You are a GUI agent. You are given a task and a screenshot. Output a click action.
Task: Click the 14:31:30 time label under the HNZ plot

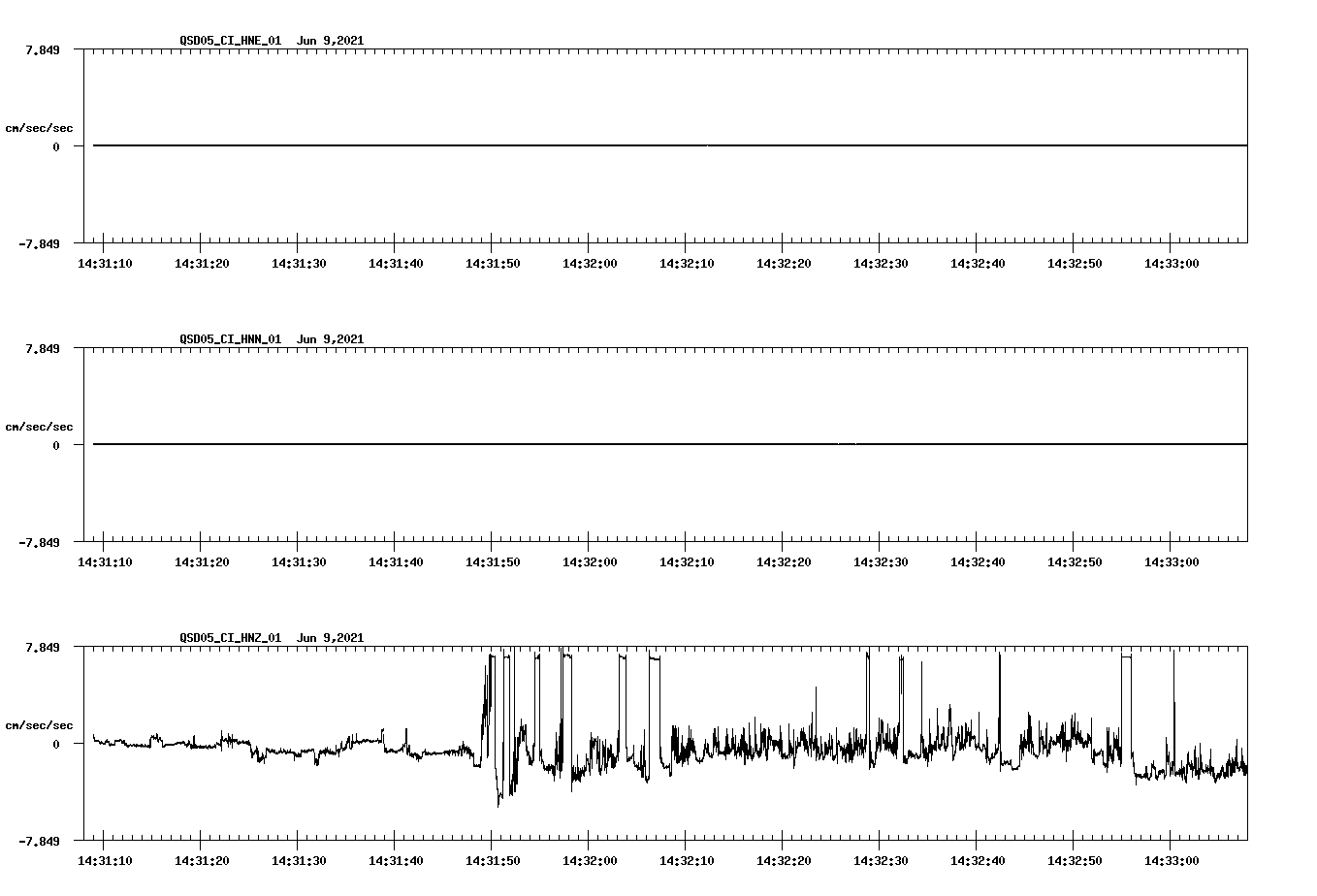[299, 861]
